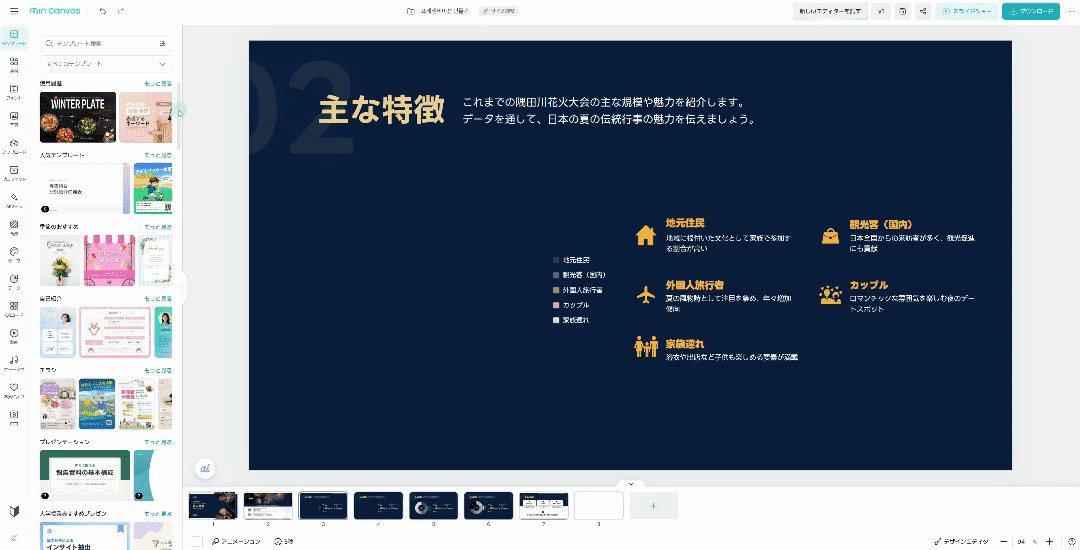The height and width of the screenshot is (550, 1080).
Task: Open the help question-mark icon
Action: tap(1071, 542)
